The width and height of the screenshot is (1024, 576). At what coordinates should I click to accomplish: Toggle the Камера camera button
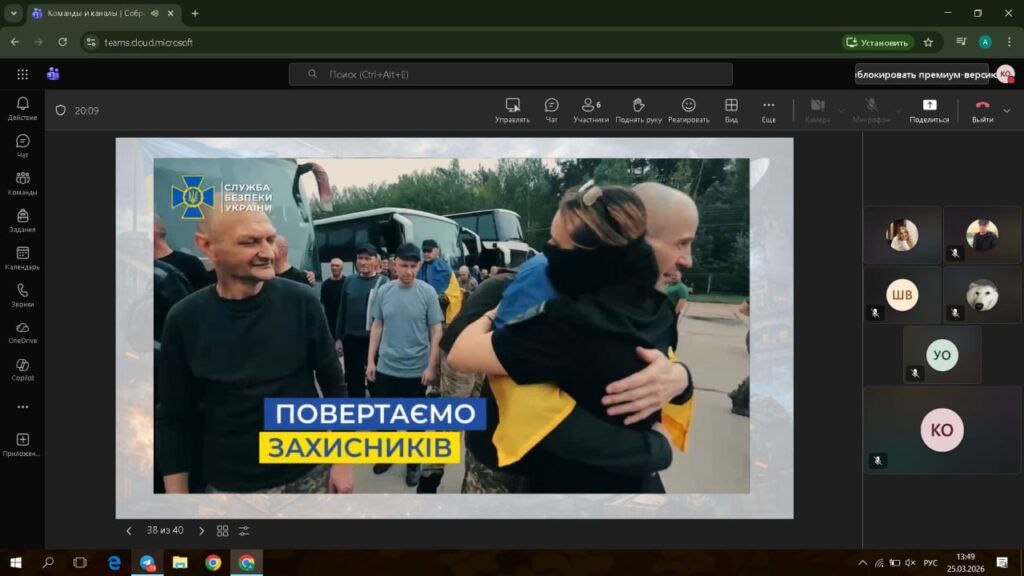817,109
